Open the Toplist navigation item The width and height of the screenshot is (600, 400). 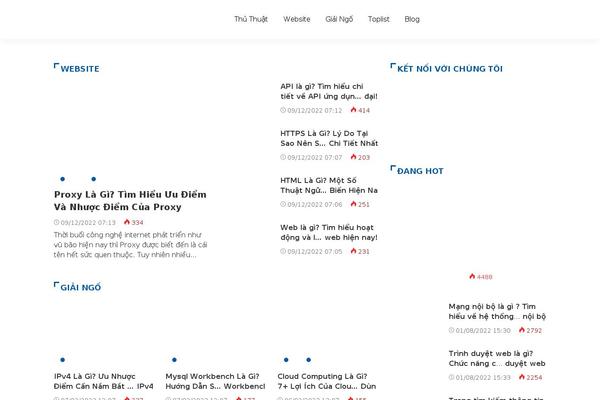378,19
